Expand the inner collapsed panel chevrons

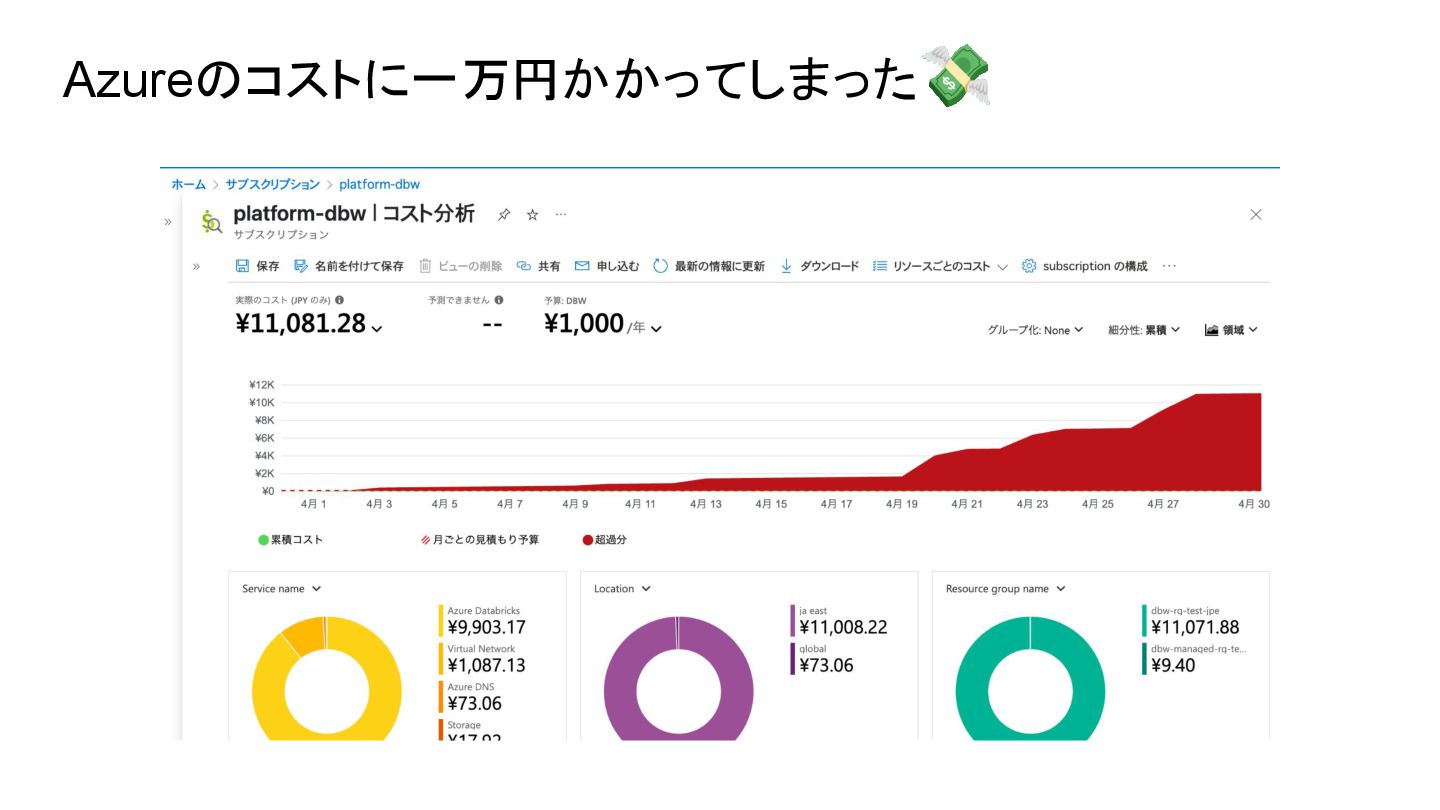click(196, 266)
